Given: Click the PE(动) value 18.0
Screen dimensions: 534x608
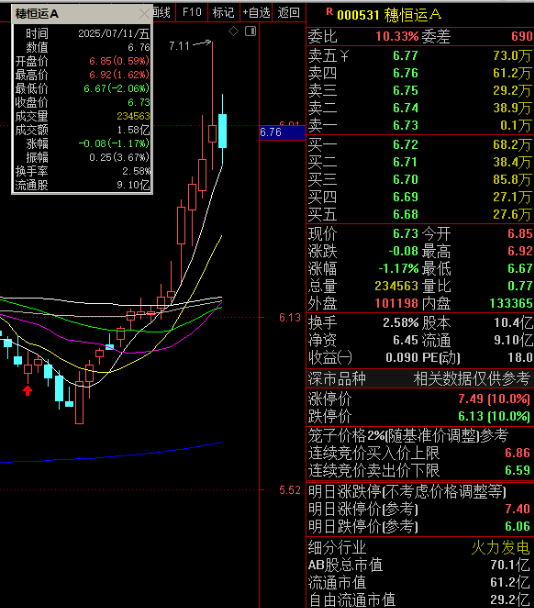Looking at the screenshot, I should [520, 358].
